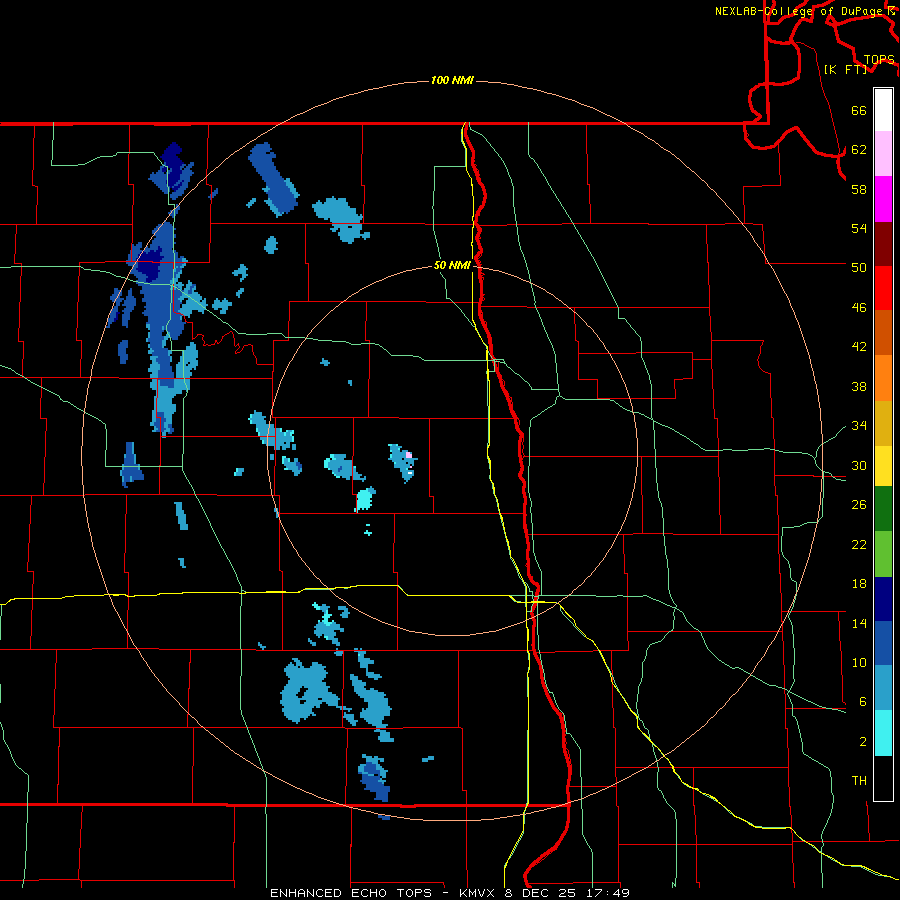
Task: Click the '22' legend value
Action: 859,544
